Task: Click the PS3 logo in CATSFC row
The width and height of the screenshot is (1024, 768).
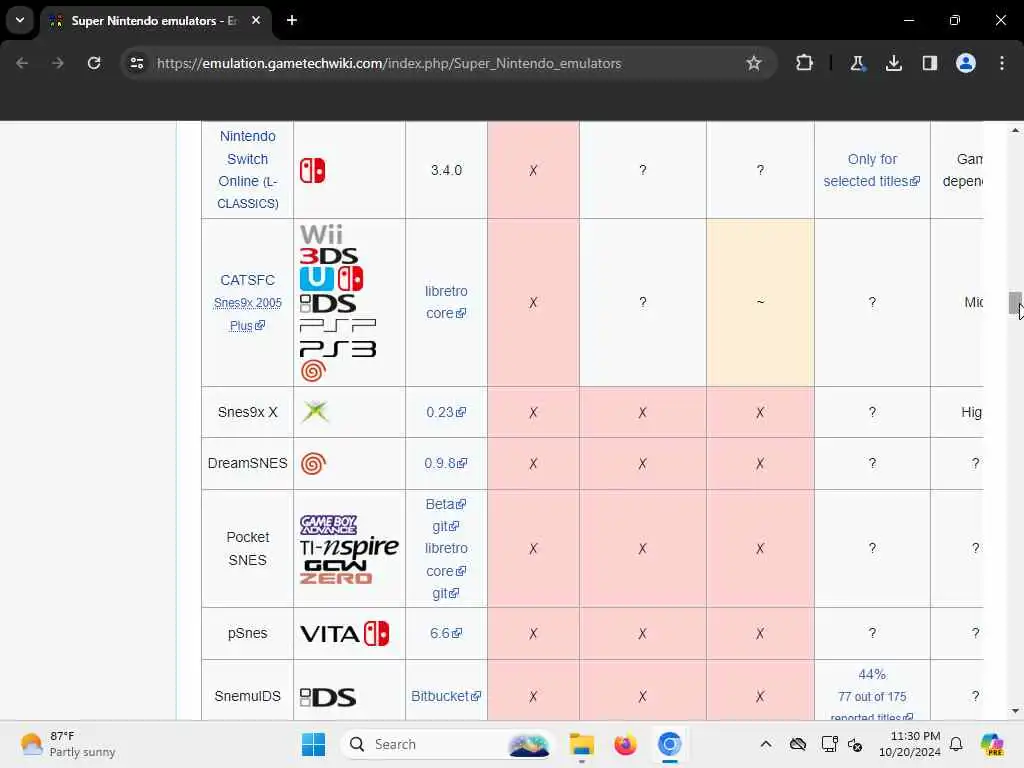Action: (338, 349)
